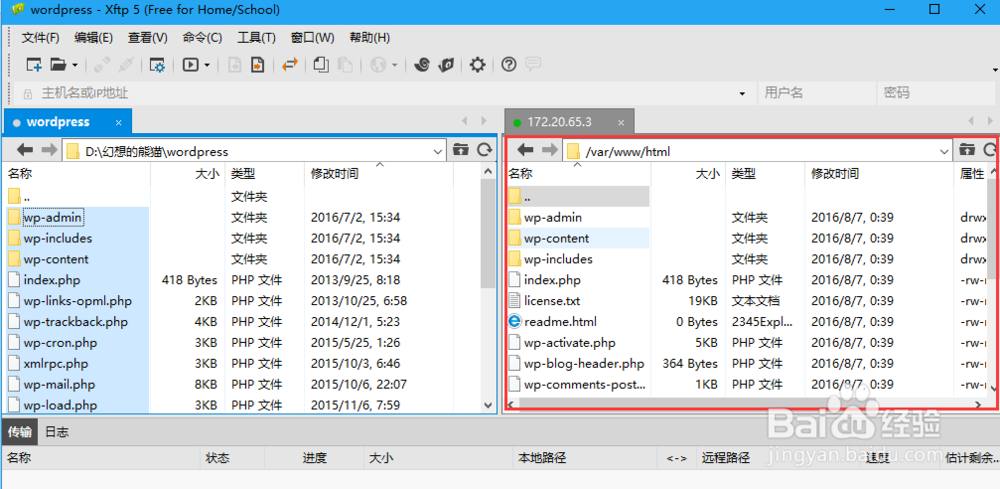Click the play-in-box terminal icon
Image resolution: width=1000 pixels, height=489 pixels.
191,64
